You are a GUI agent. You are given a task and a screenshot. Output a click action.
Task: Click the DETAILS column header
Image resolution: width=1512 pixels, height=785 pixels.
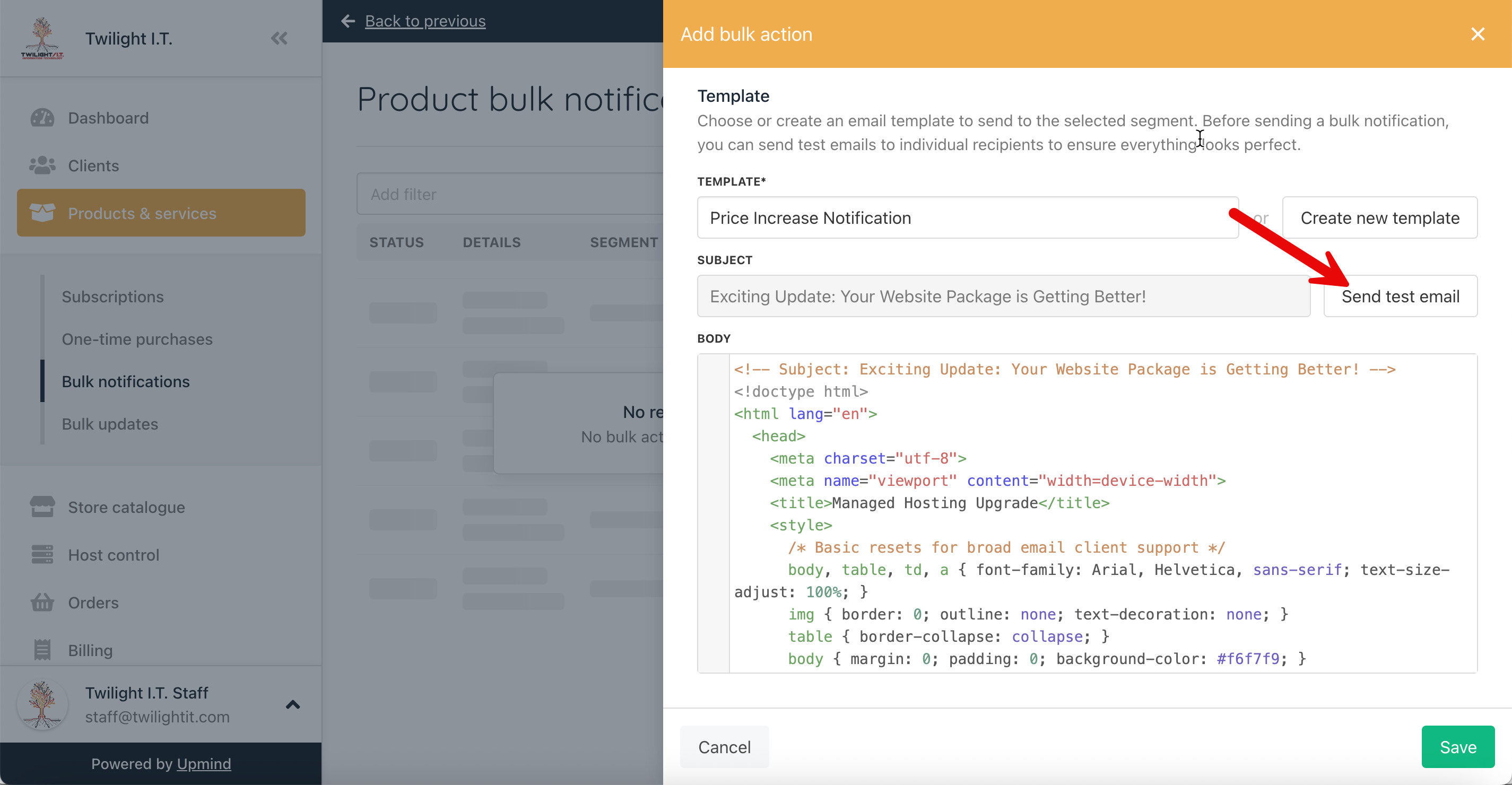[x=491, y=242]
